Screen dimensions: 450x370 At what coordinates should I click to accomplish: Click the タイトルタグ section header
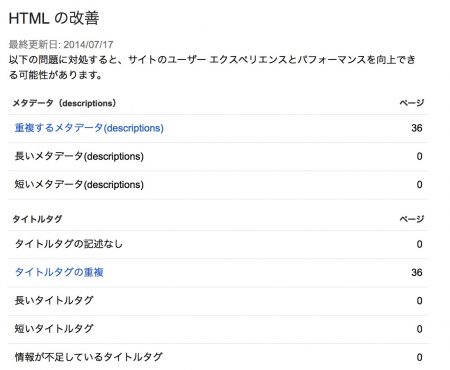tap(37, 219)
